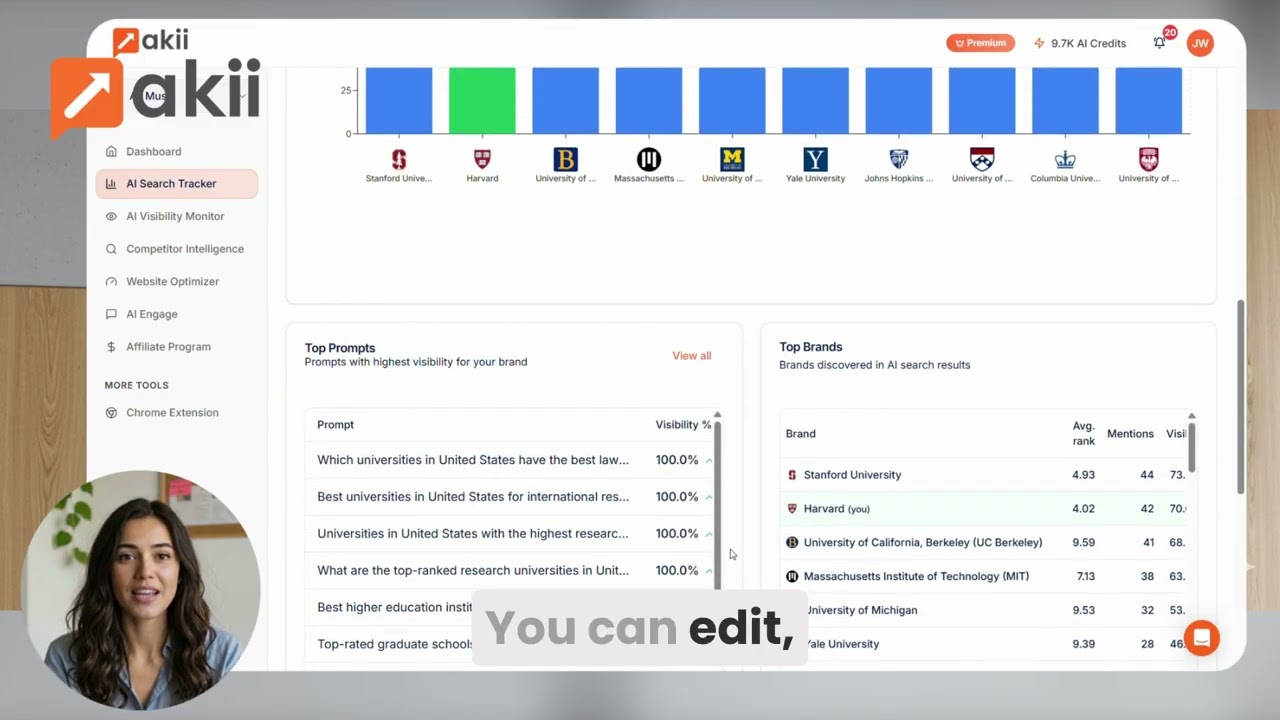Click the AI Search Tracker chart icon
Viewport: 1280px width, 720px height.
(111, 184)
